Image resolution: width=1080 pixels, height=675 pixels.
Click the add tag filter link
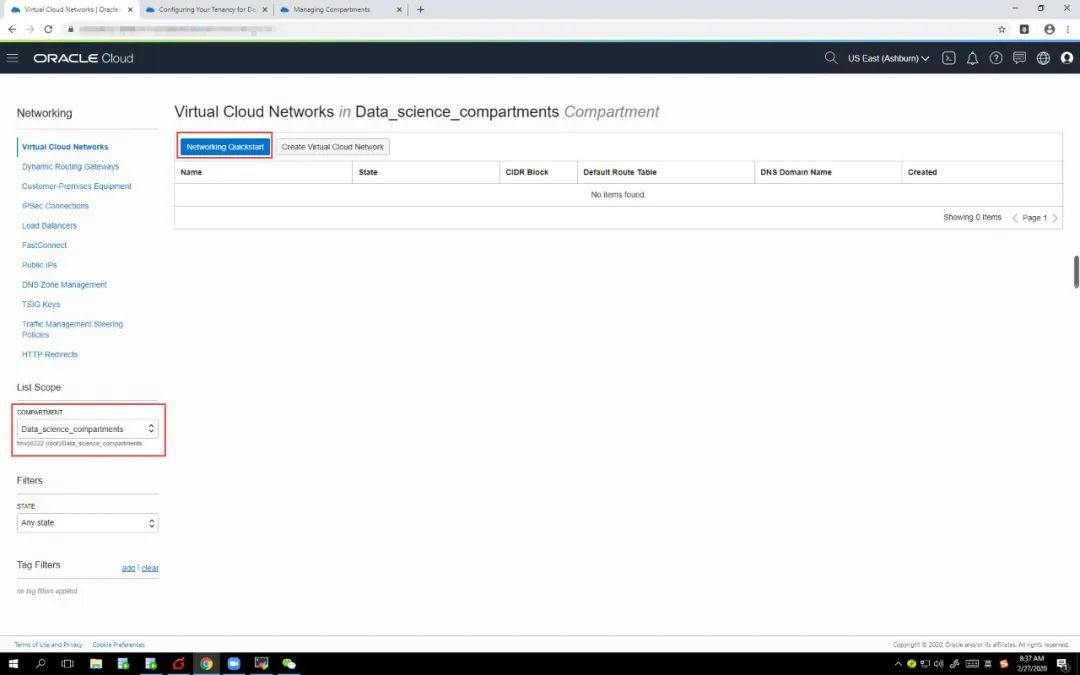coord(128,568)
